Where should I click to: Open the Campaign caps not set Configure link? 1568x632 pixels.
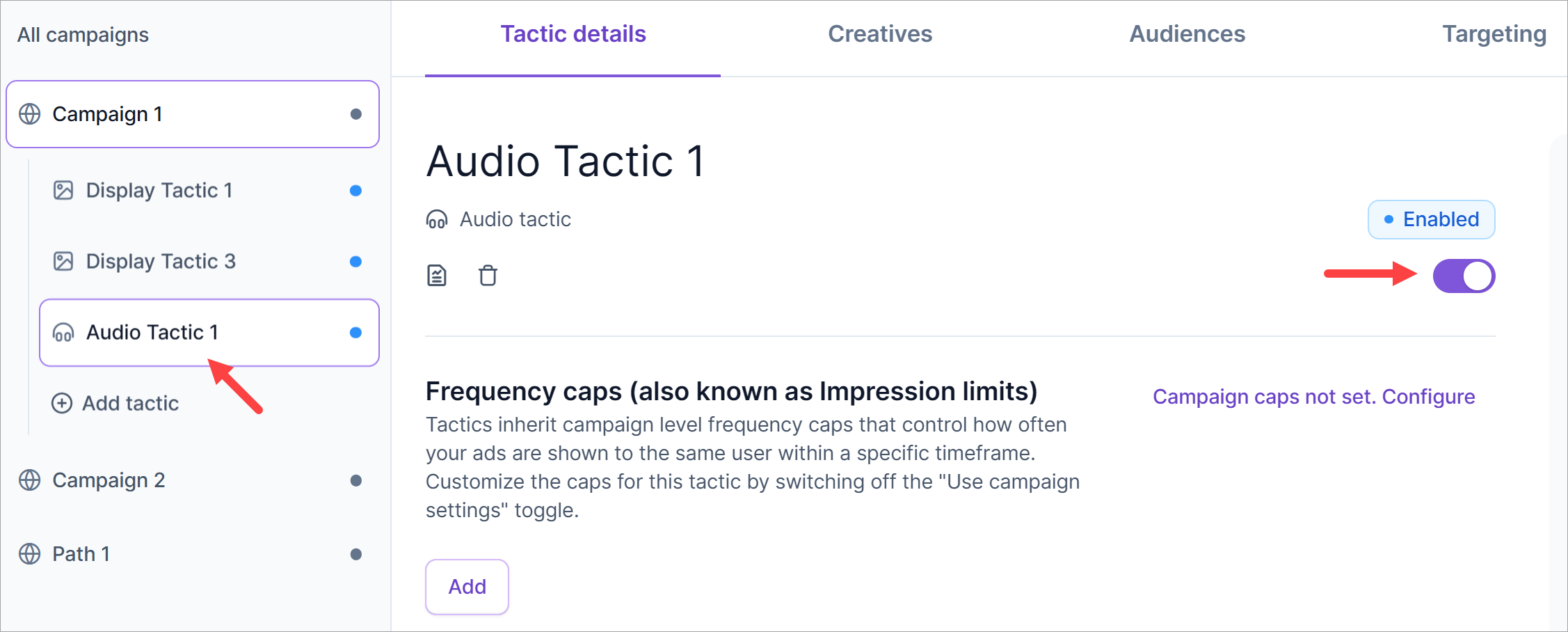pos(1313,397)
